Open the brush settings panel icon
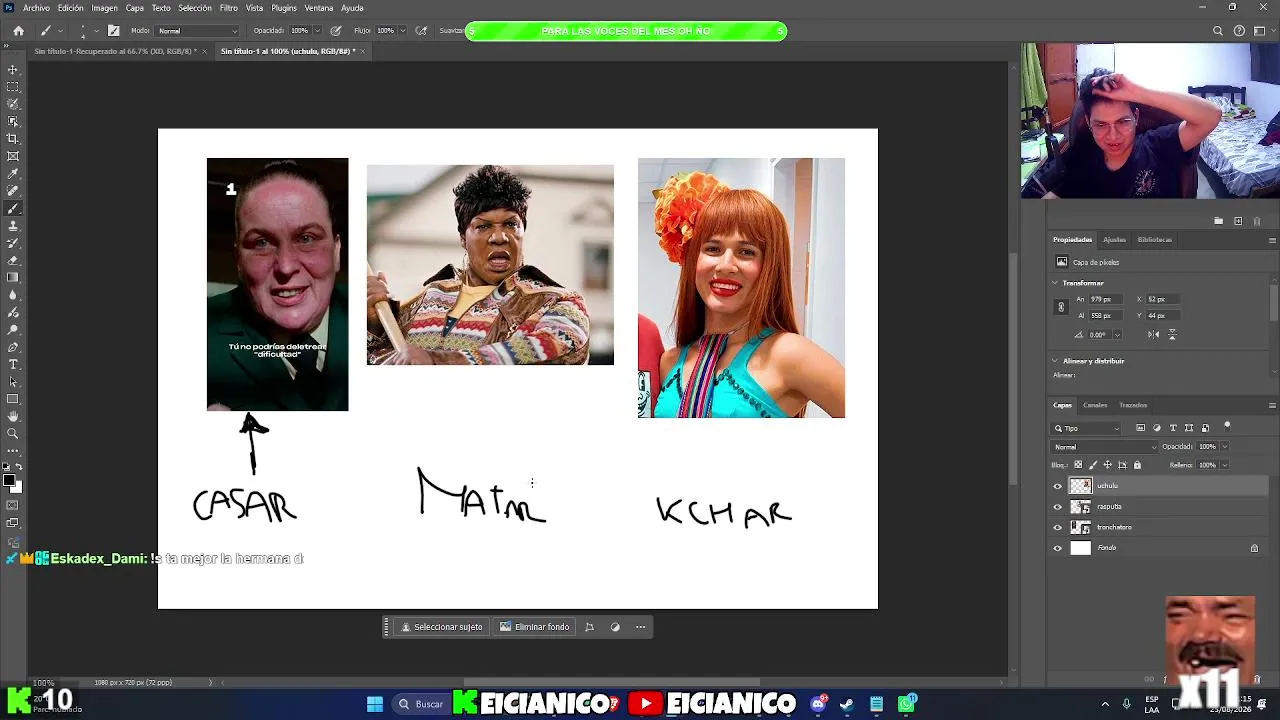This screenshot has height=720, width=1280. coord(113,31)
